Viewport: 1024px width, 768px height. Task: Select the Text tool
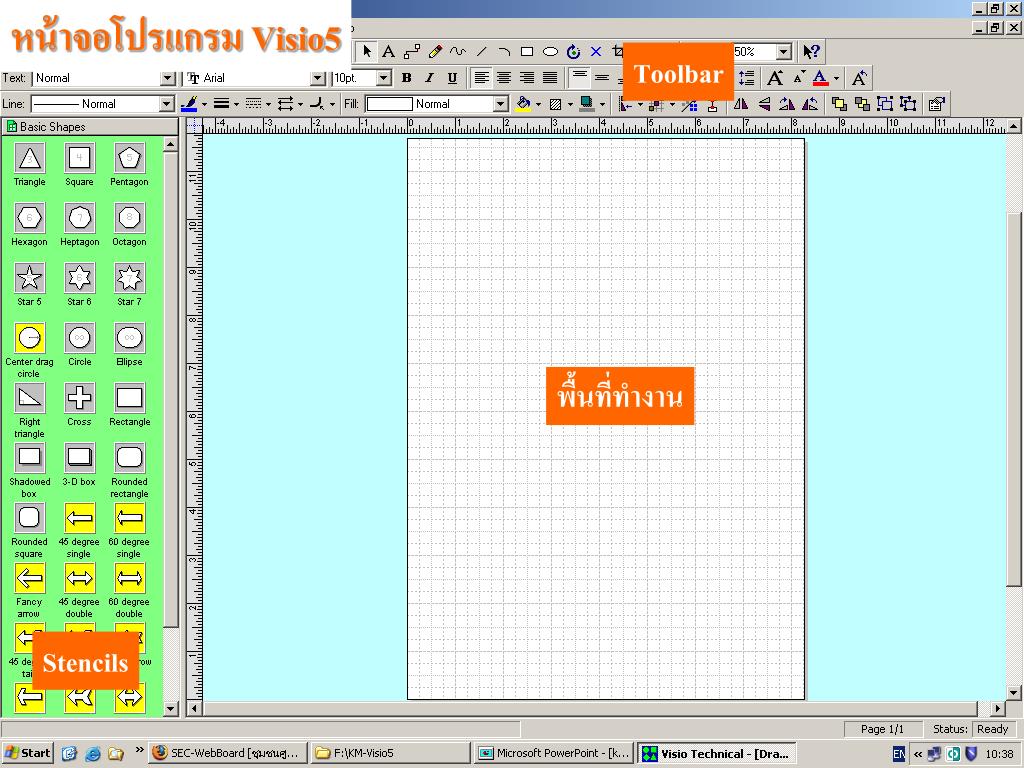click(389, 52)
